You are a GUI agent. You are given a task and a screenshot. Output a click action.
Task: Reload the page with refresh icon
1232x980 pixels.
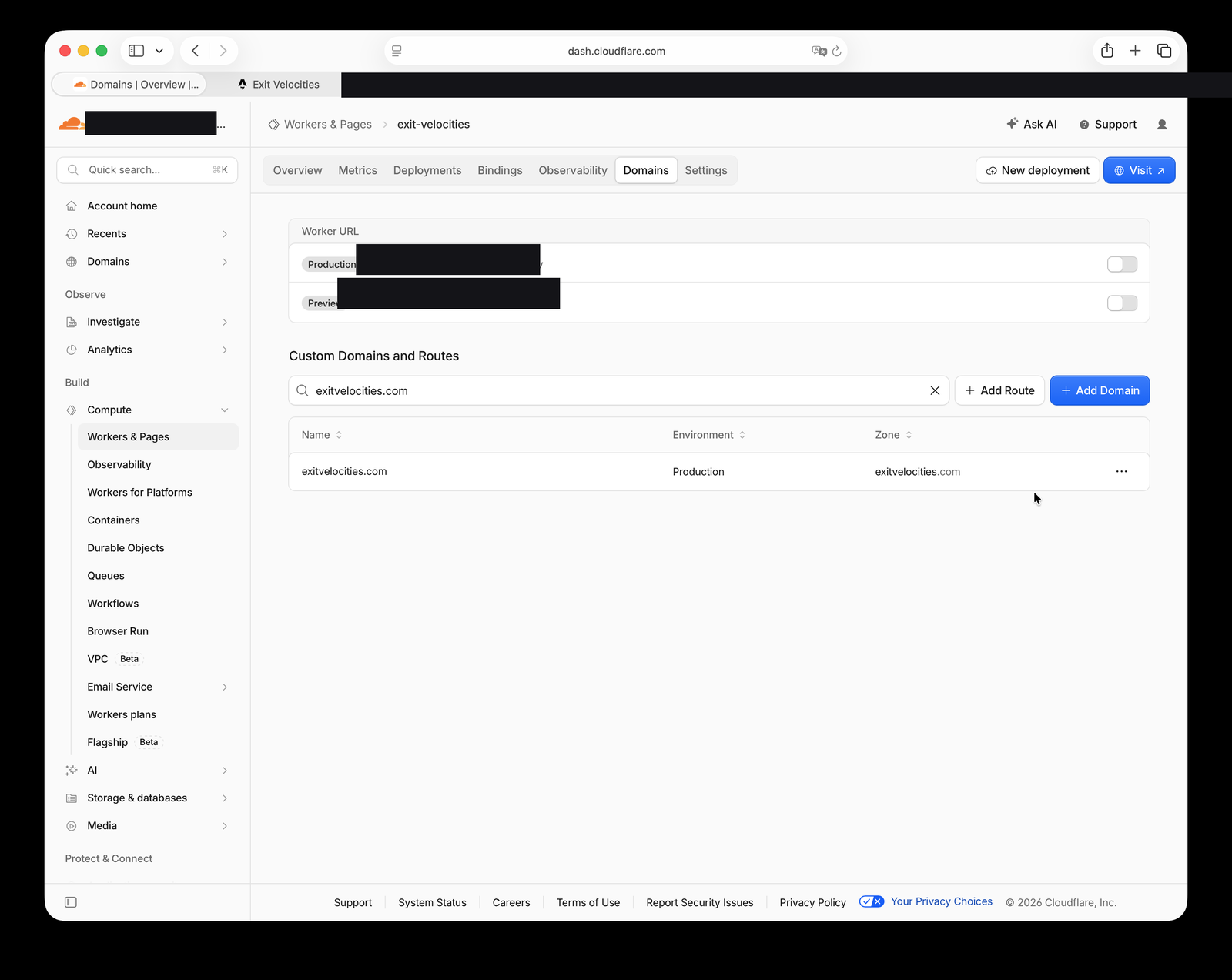[x=837, y=52]
